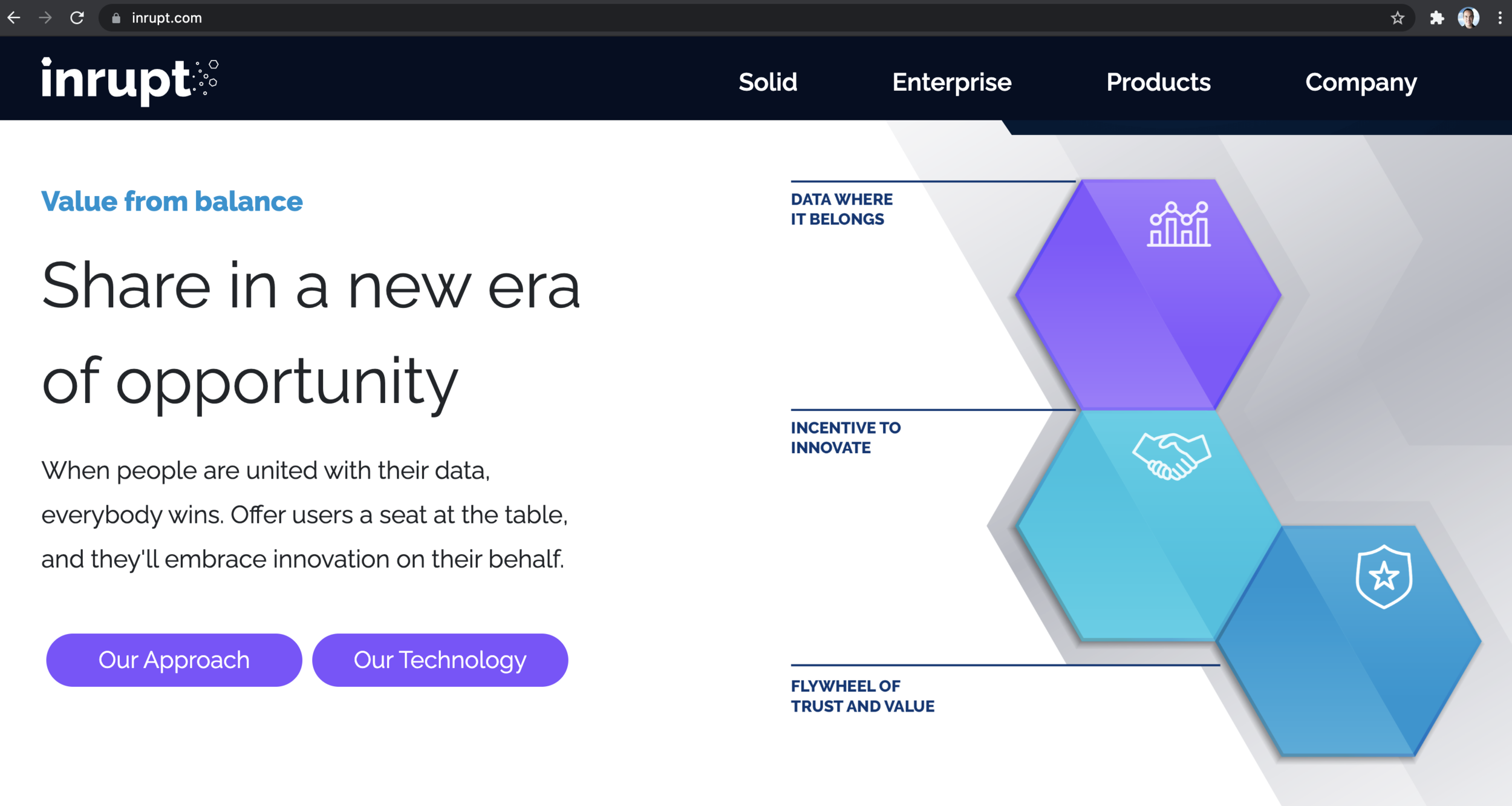Click the site padlock icon
This screenshot has width=1512, height=806.
coord(117,18)
